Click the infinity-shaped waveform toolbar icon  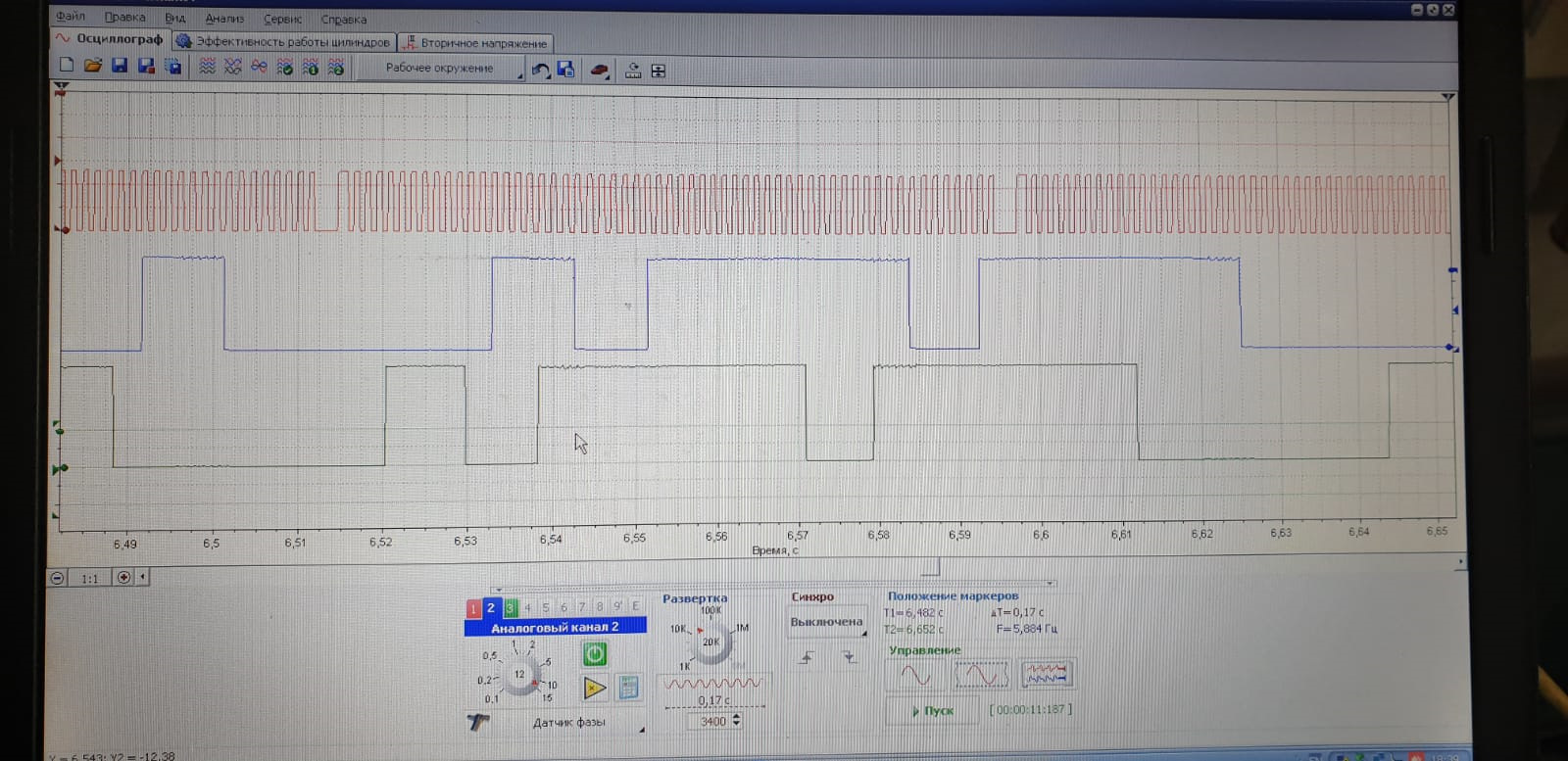coord(259,67)
